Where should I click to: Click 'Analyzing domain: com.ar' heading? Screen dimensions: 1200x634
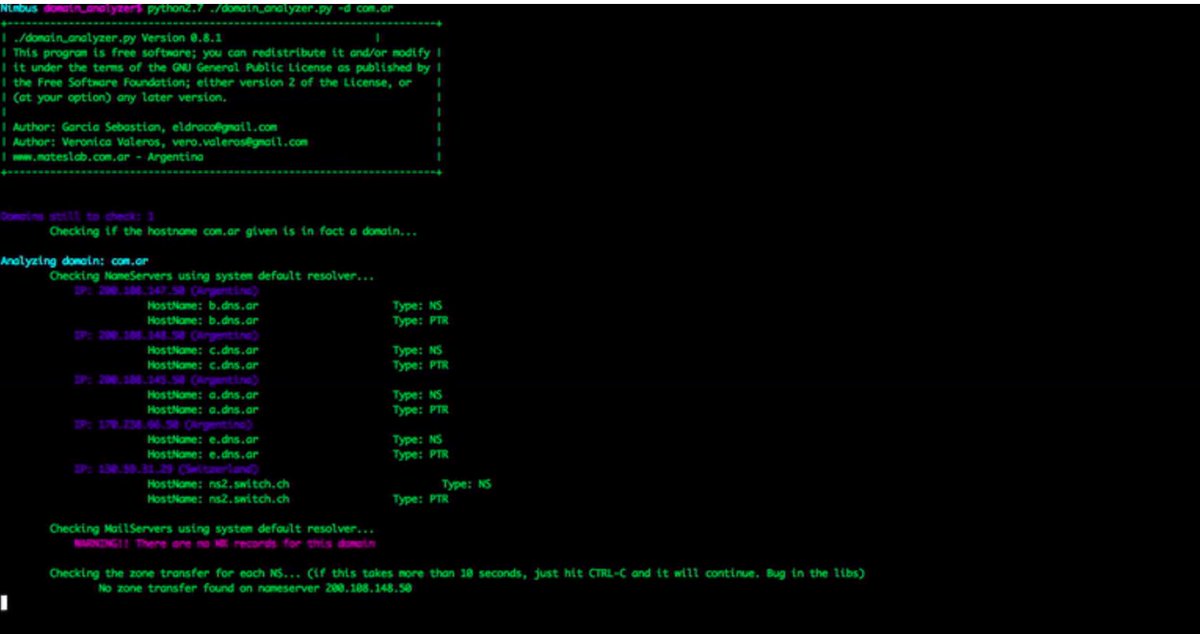[x=75, y=261]
